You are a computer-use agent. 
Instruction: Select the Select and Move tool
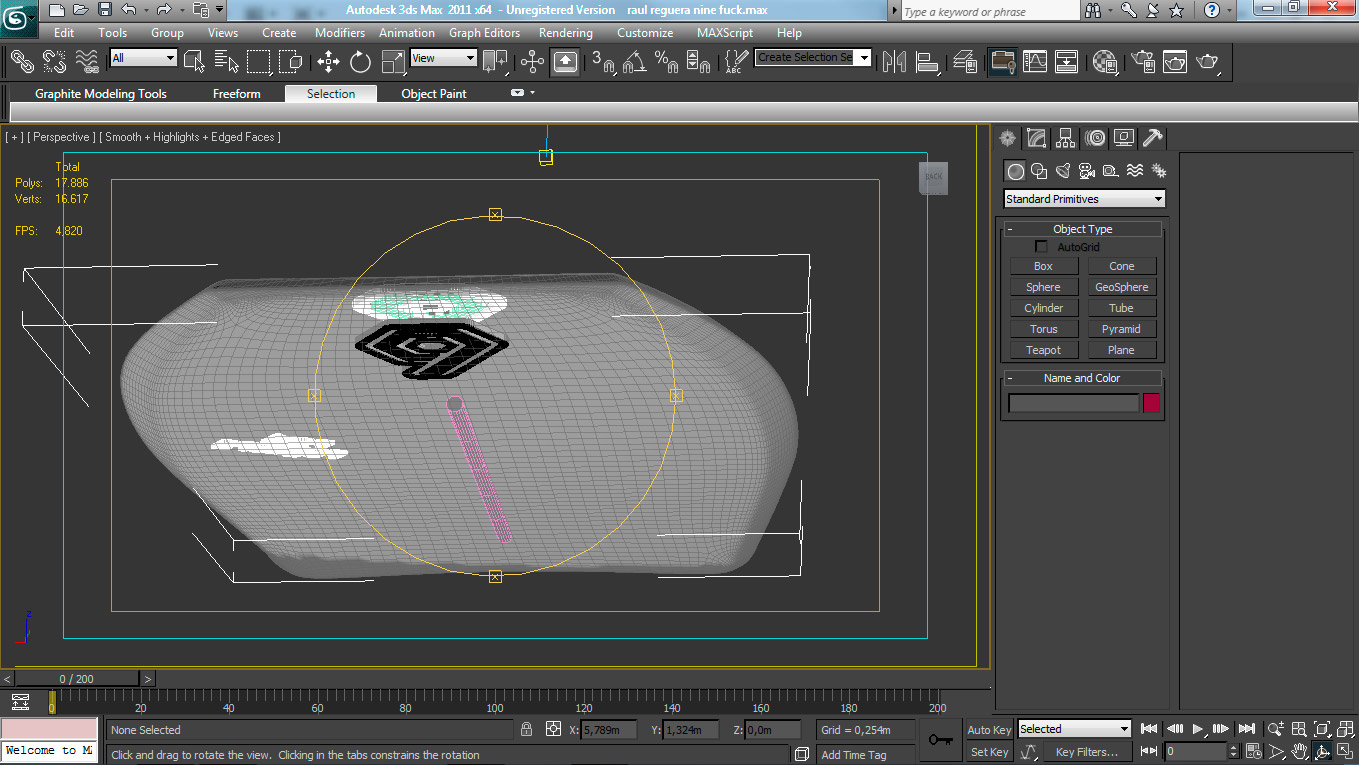[x=328, y=62]
